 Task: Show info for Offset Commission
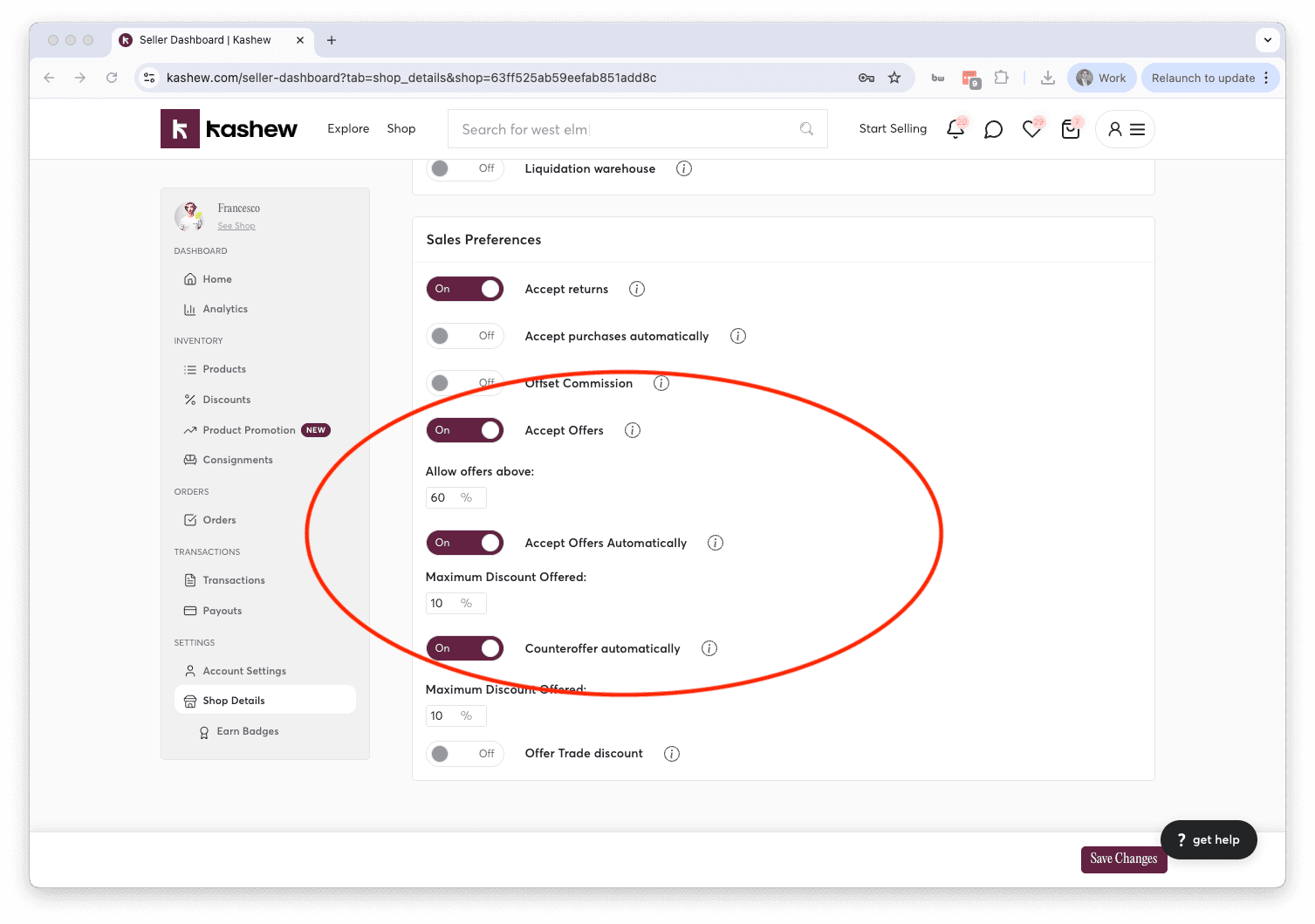tap(661, 383)
